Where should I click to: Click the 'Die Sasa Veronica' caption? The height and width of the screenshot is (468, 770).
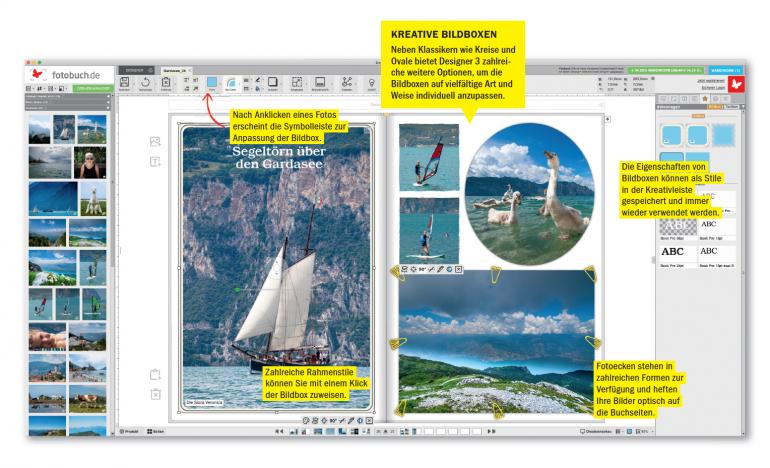tap(204, 402)
